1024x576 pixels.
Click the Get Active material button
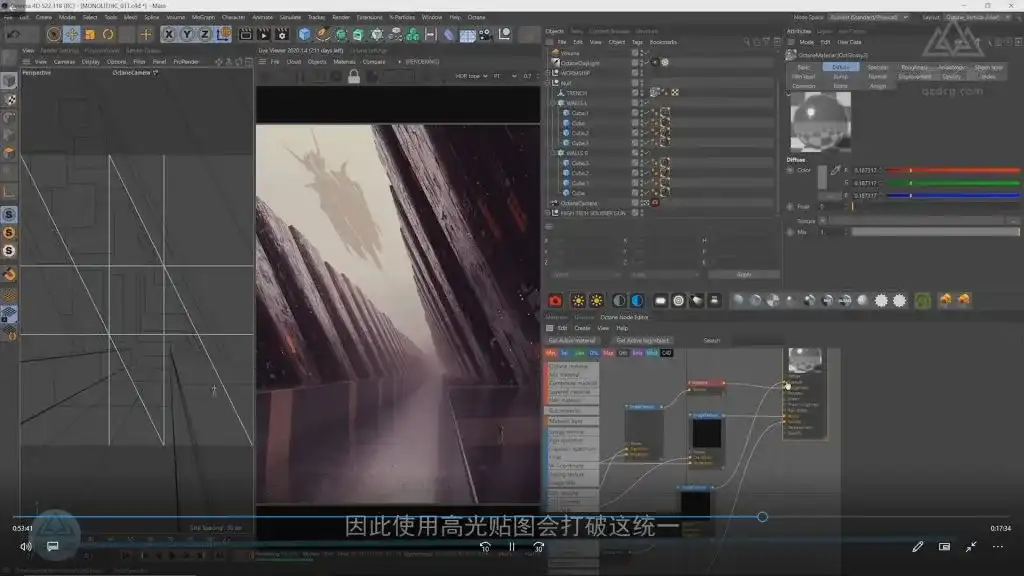(x=571, y=340)
